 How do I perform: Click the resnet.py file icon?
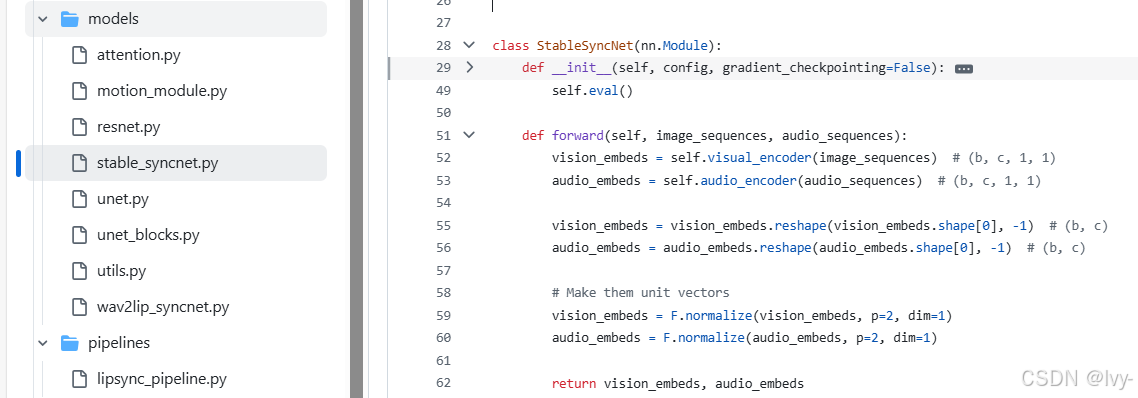[x=80, y=127]
